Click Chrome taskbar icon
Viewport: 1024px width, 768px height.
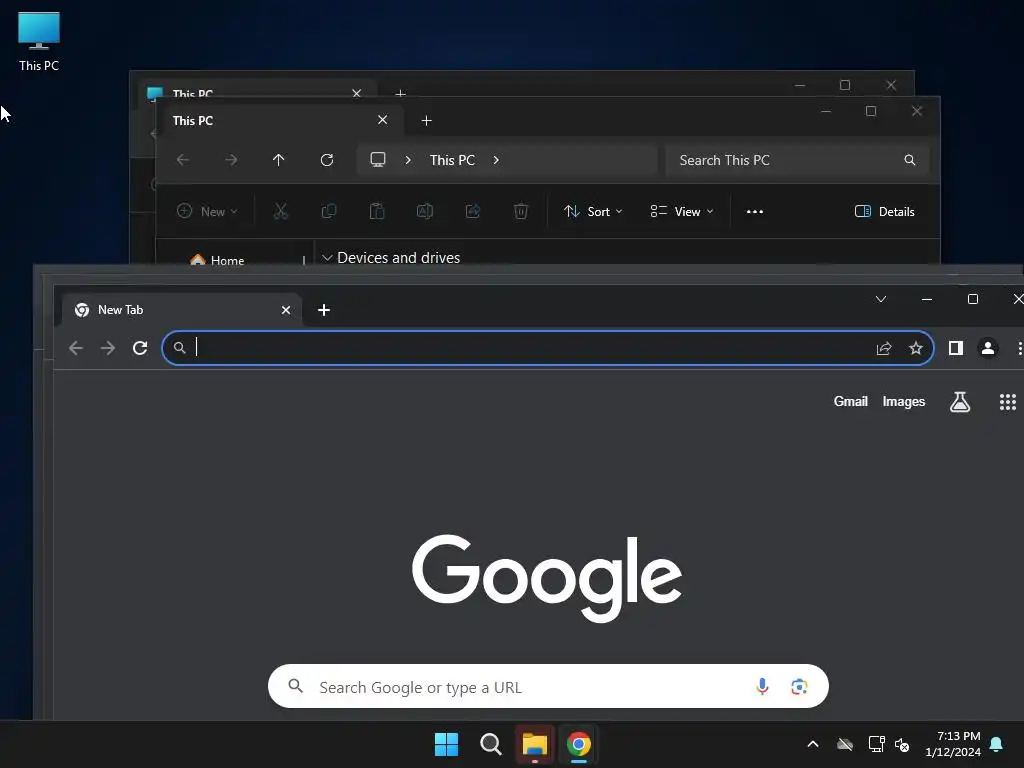579,744
